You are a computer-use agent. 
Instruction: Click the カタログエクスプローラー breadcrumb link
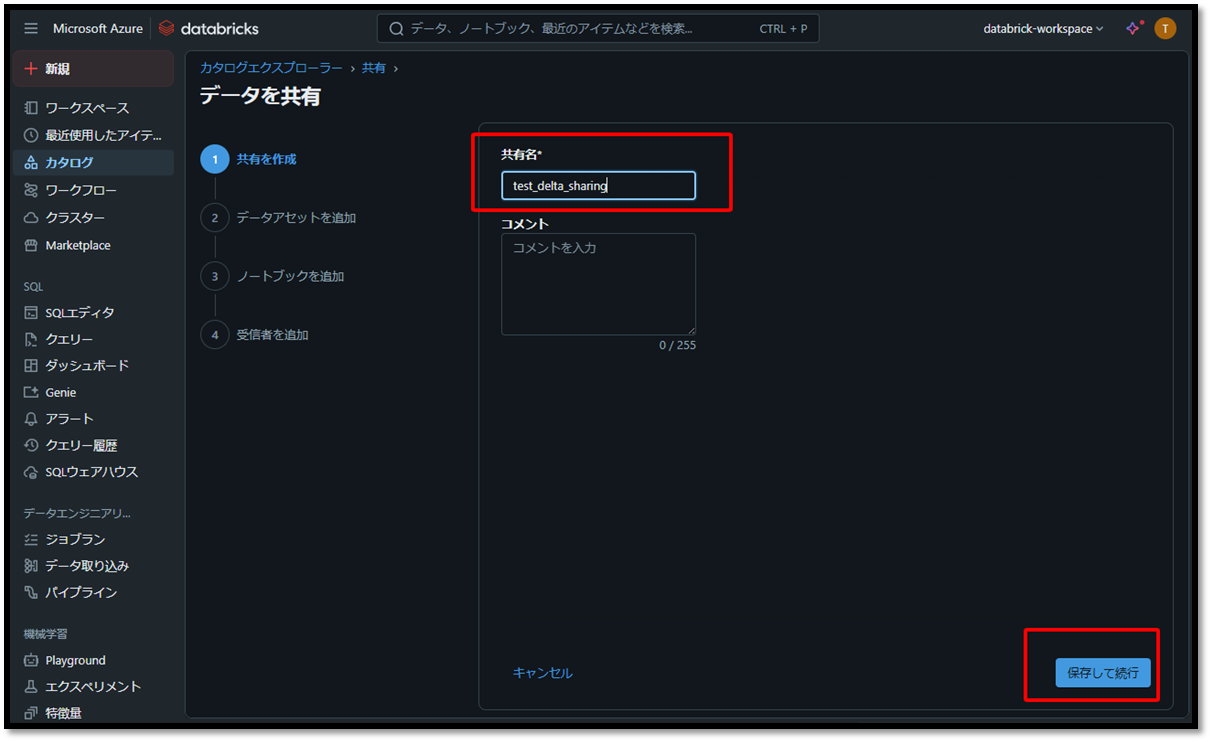click(x=271, y=68)
